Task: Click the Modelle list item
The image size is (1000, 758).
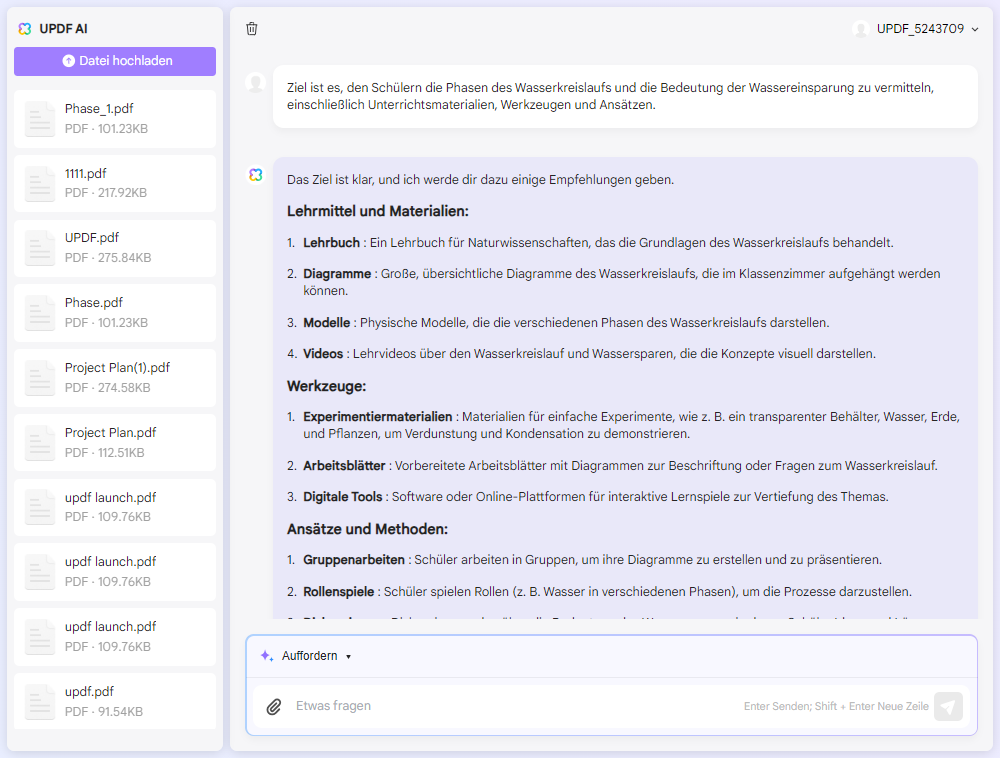Action: pyautogui.click(x=558, y=323)
